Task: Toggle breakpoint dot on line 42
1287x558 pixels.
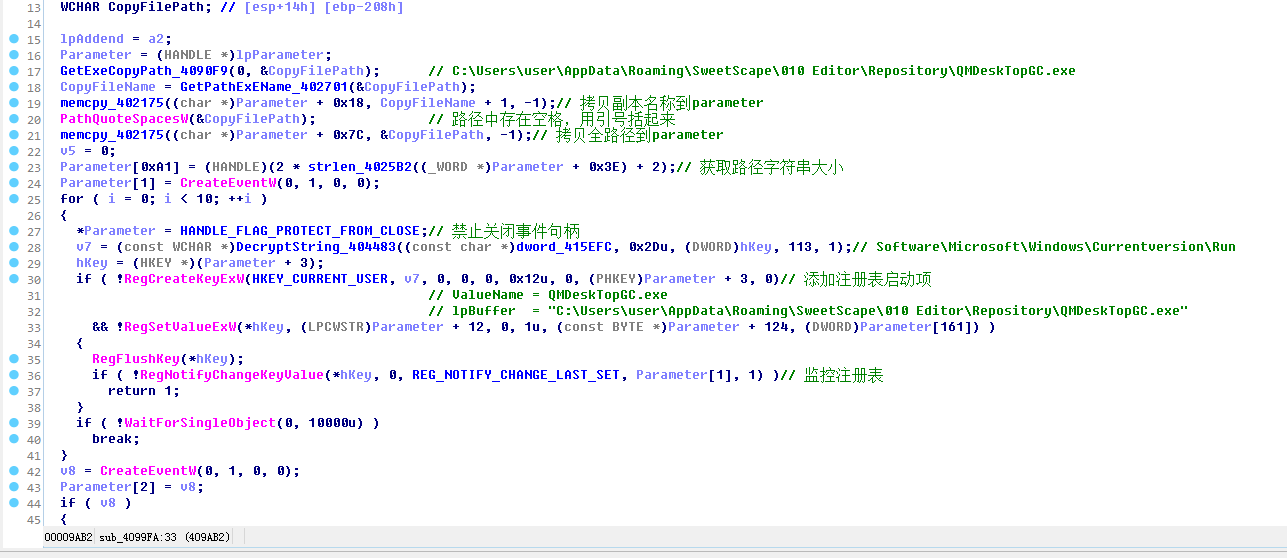Action: pyautogui.click(x=14, y=471)
